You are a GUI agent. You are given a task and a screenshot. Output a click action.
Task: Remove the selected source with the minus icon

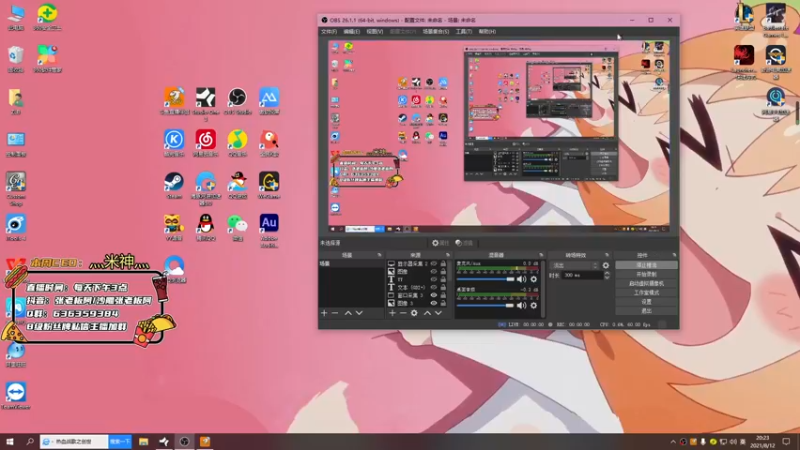pyautogui.click(x=403, y=313)
